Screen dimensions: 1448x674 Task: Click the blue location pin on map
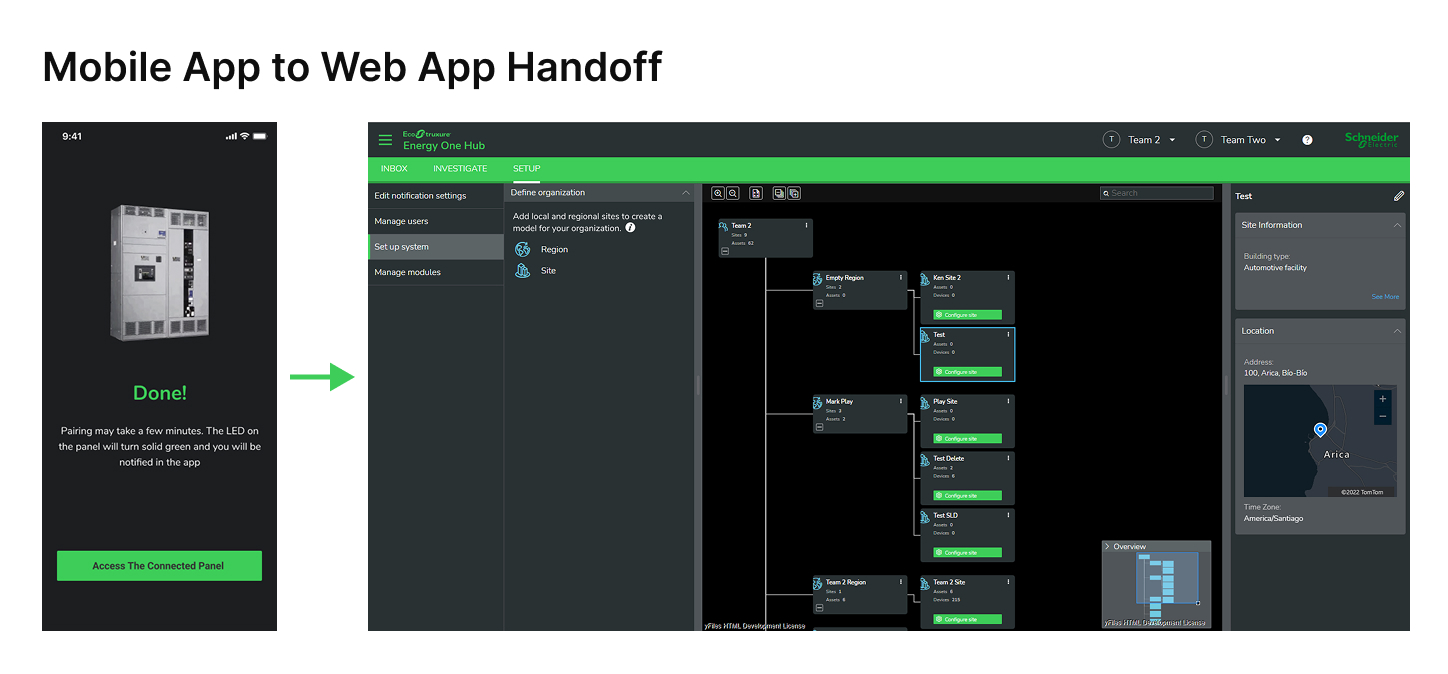1320,430
